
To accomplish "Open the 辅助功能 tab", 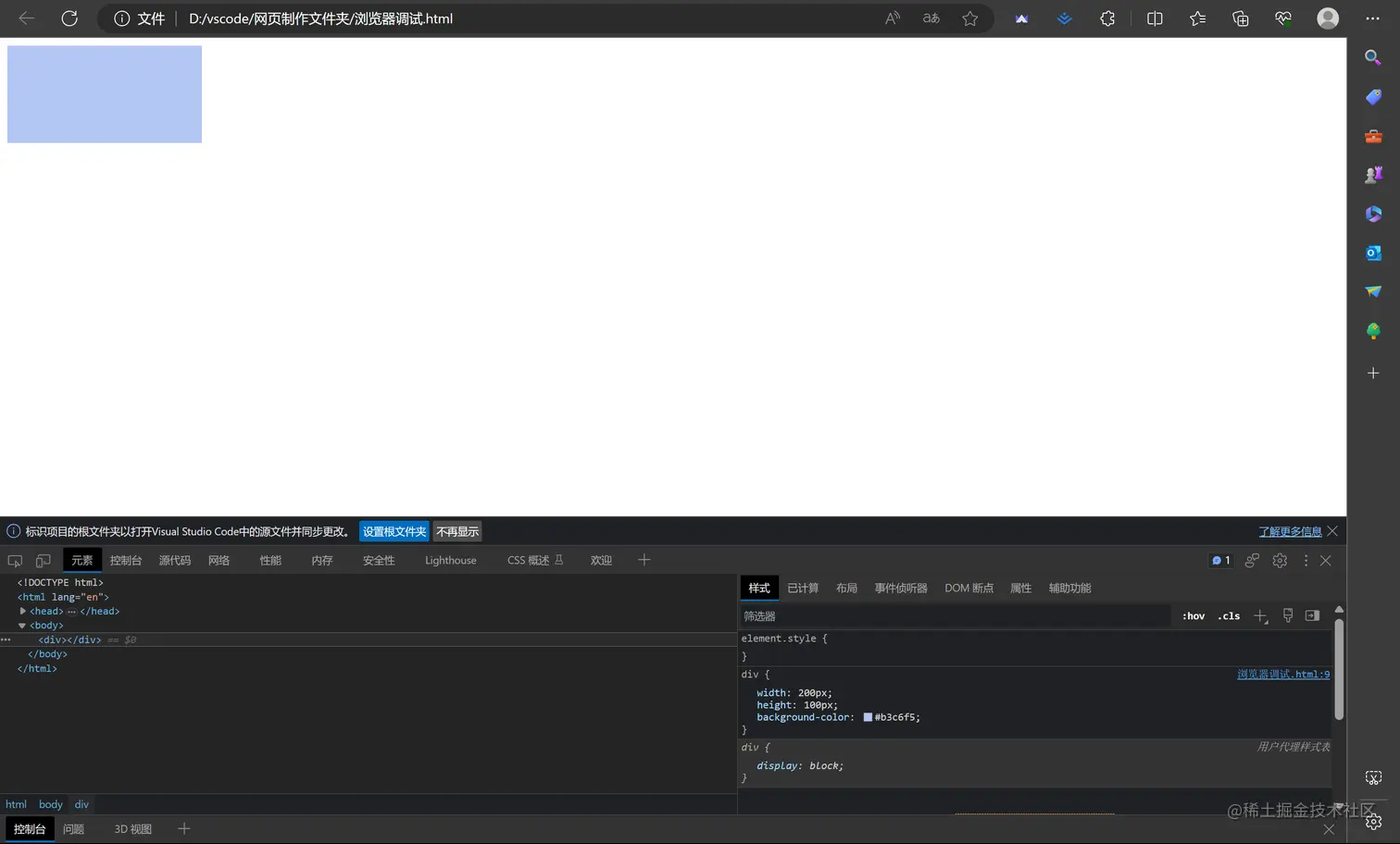I will (1069, 589).
